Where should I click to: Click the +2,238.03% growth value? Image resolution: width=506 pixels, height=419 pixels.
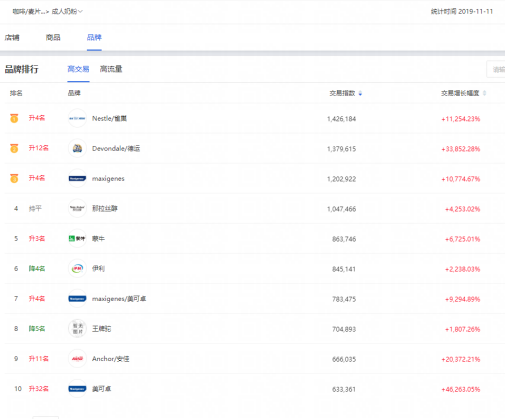(x=463, y=269)
